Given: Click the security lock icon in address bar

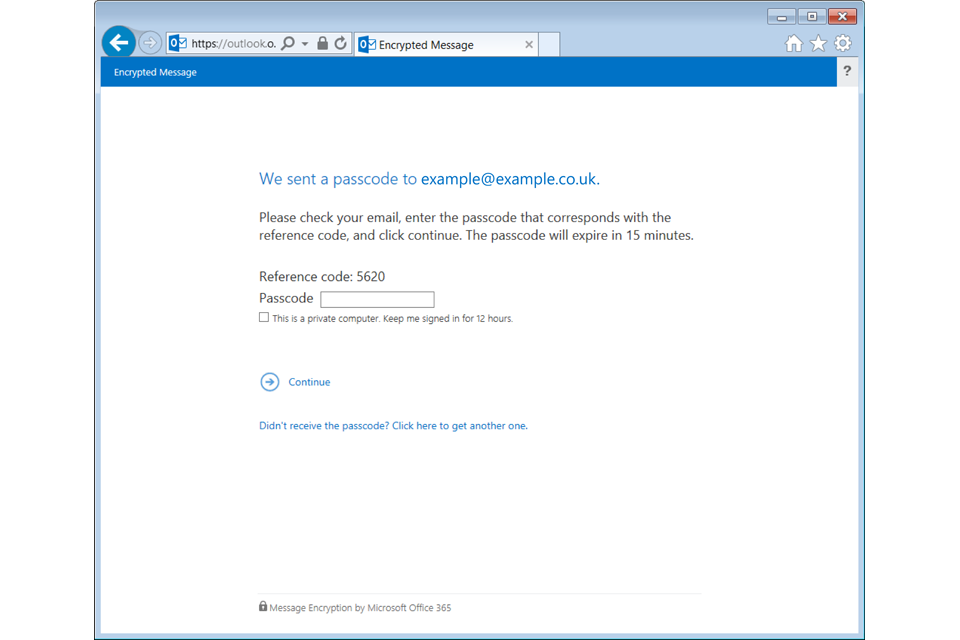Looking at the screenshot, I should (322, 43).
